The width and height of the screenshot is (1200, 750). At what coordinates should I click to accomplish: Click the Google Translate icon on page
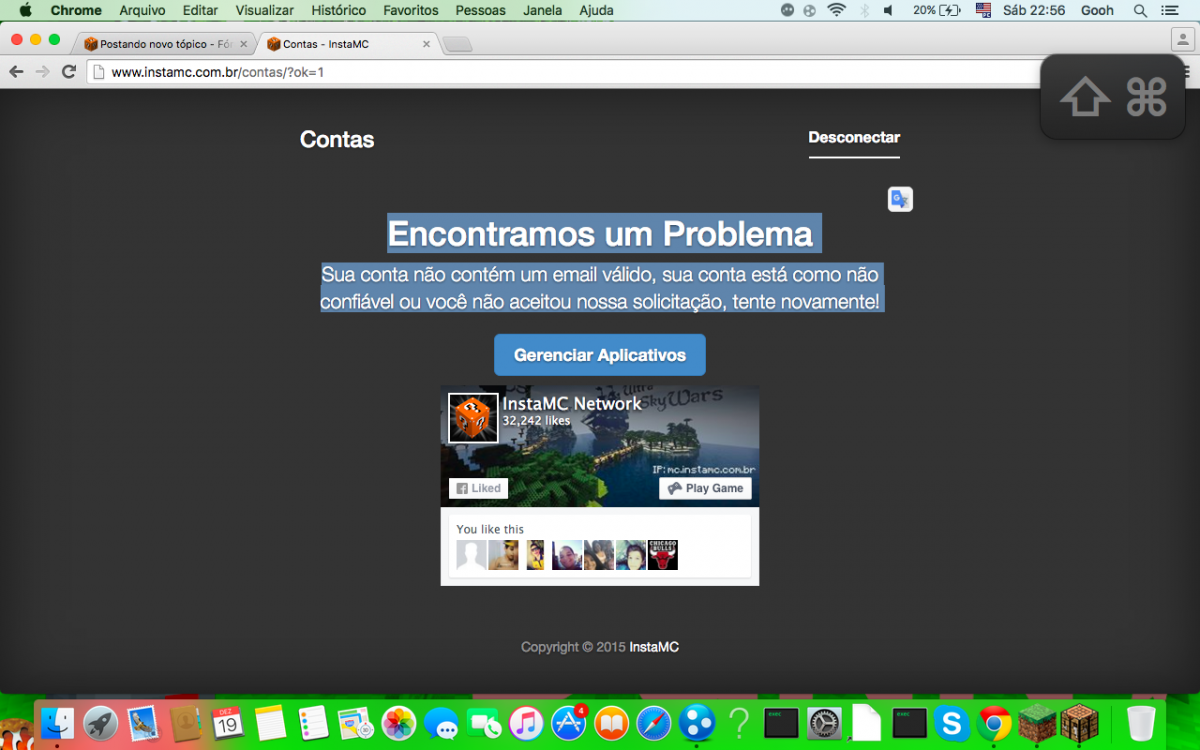(x=900, y=199)
